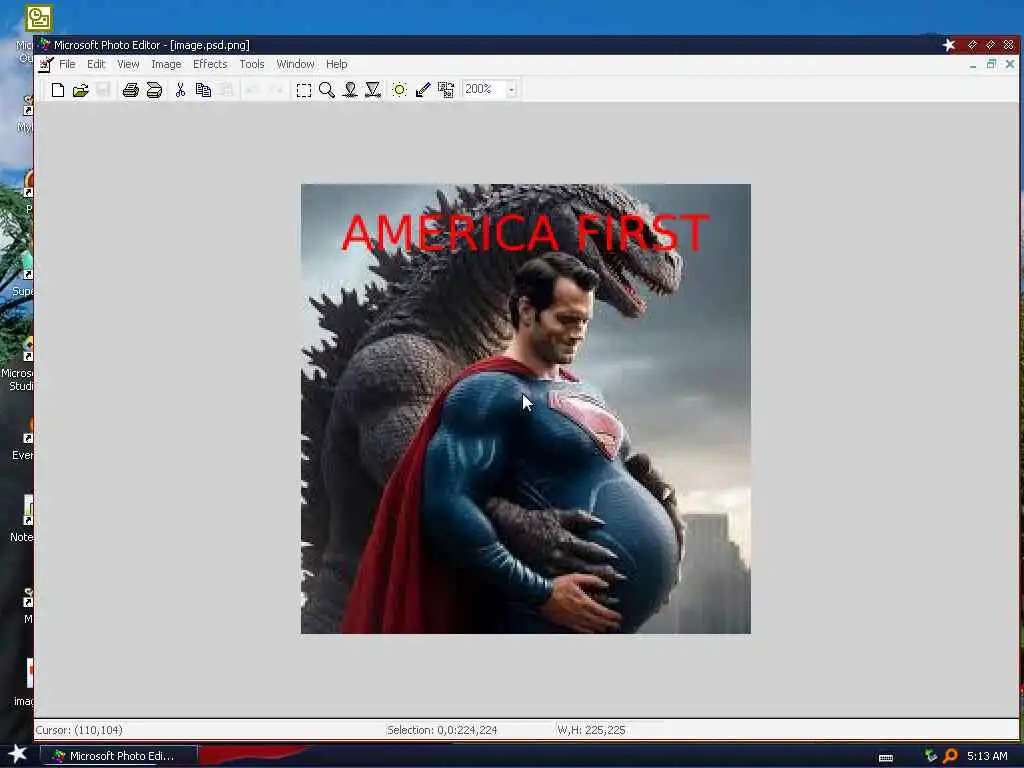Click the W,H: 225,225 status text

pyautogui.click(x=591, y=730)
